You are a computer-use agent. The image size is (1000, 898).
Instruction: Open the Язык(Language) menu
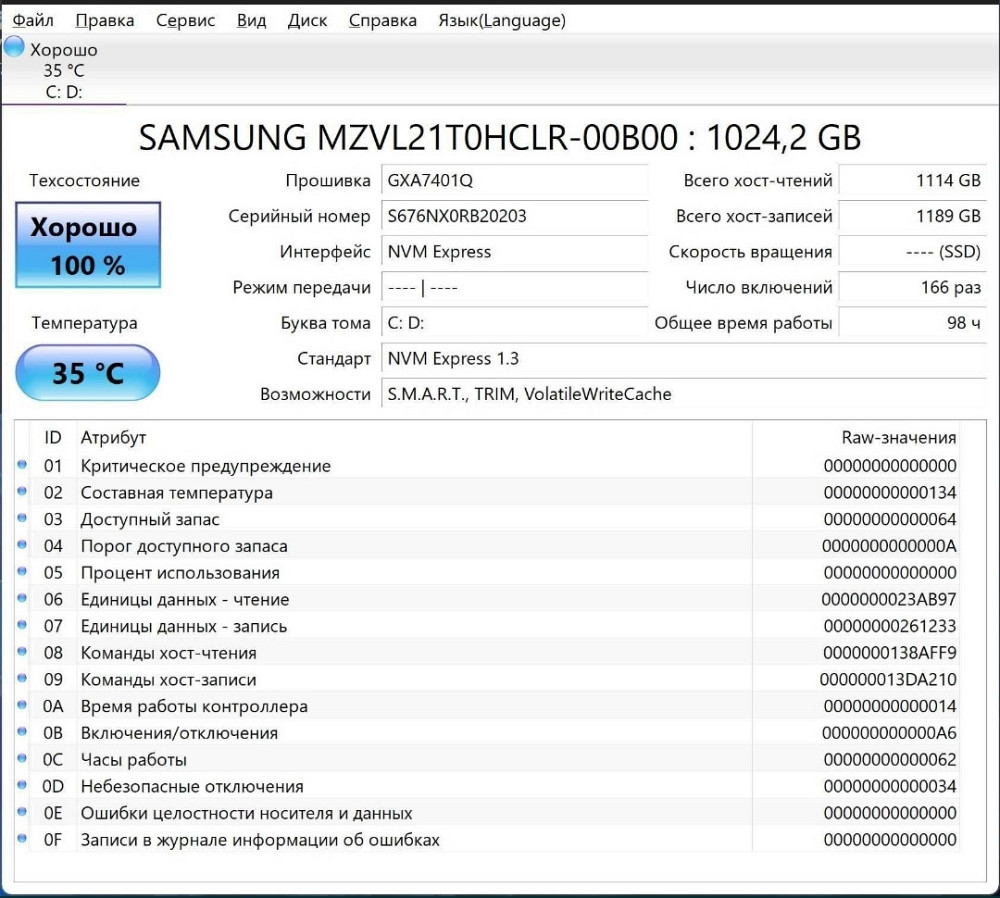[500, 19]
